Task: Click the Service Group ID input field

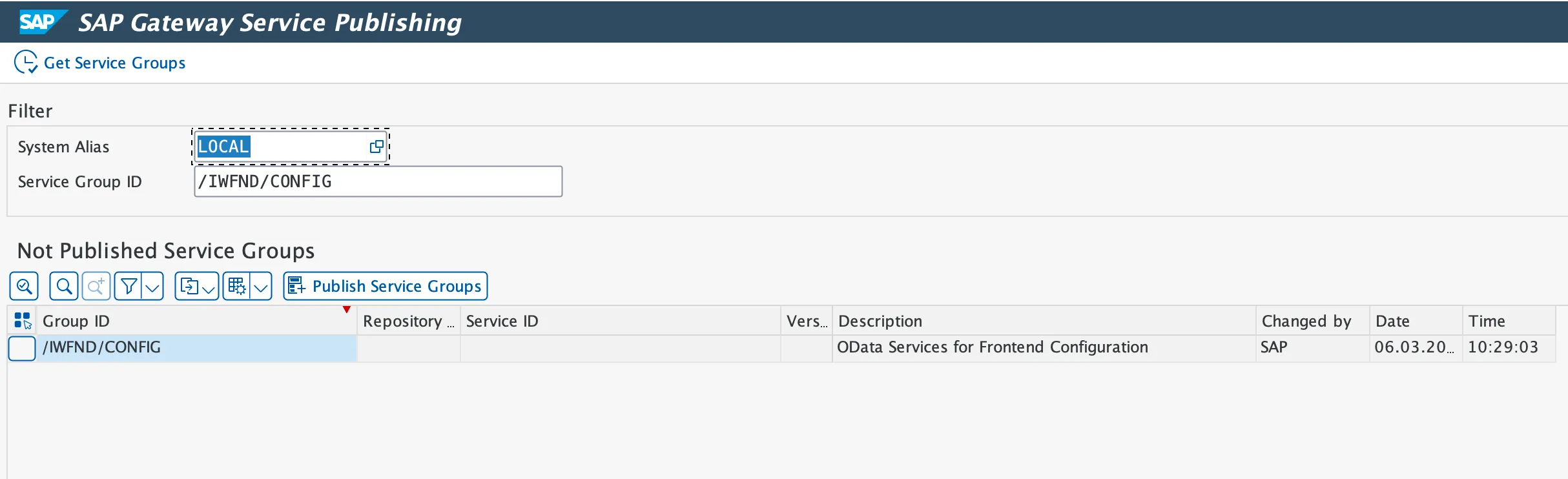Action: tap(378, 181)
